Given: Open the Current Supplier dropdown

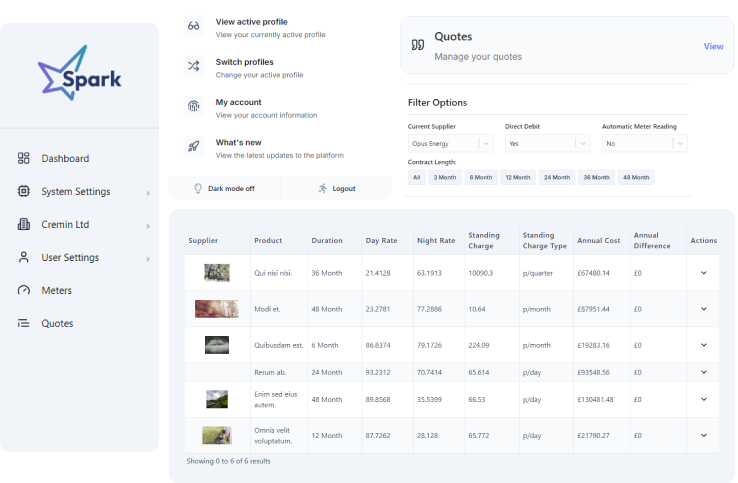Looking at the screenshot, I should click(450, 144).
